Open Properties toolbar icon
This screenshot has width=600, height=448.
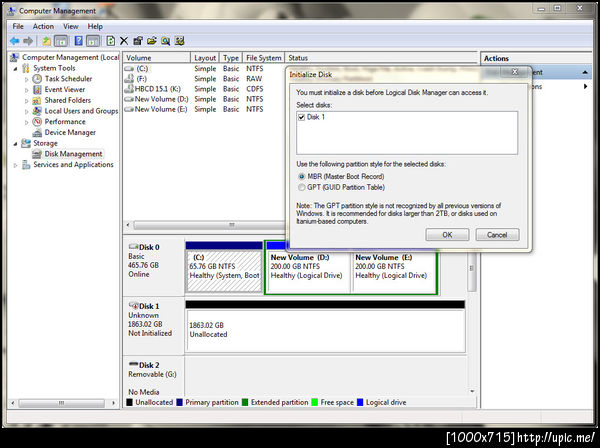click(138, 41)
